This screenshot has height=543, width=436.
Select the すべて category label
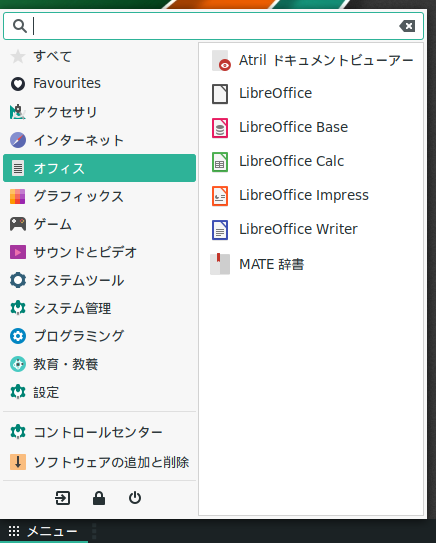tap(53, 56)
